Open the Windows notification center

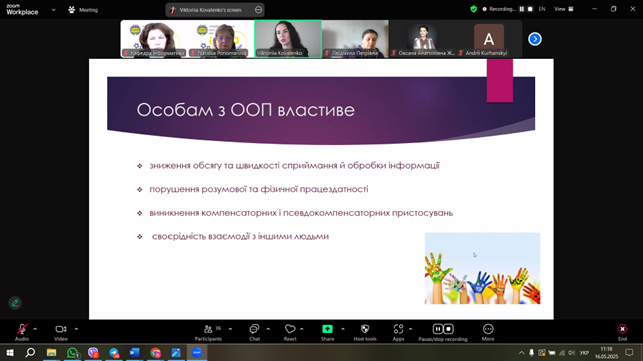(x=629, y=352)
